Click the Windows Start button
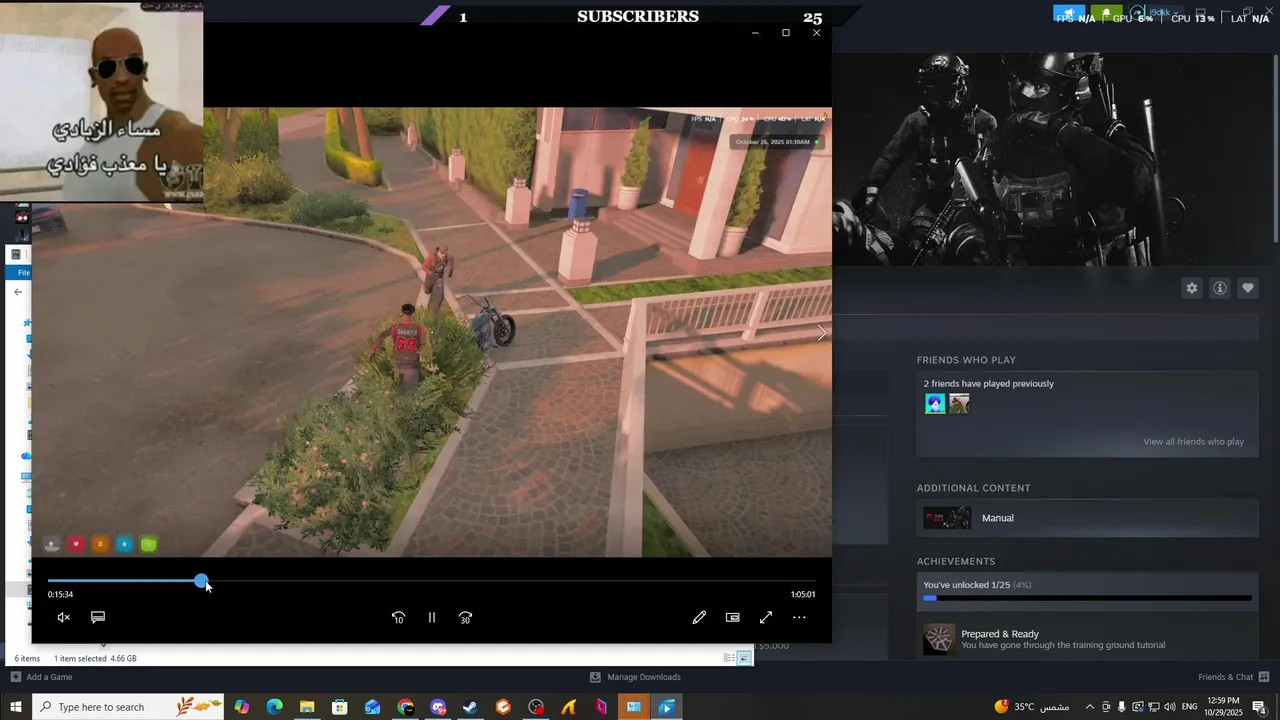The height and width of the screenshot is (720, 1280). click(16, 707)
